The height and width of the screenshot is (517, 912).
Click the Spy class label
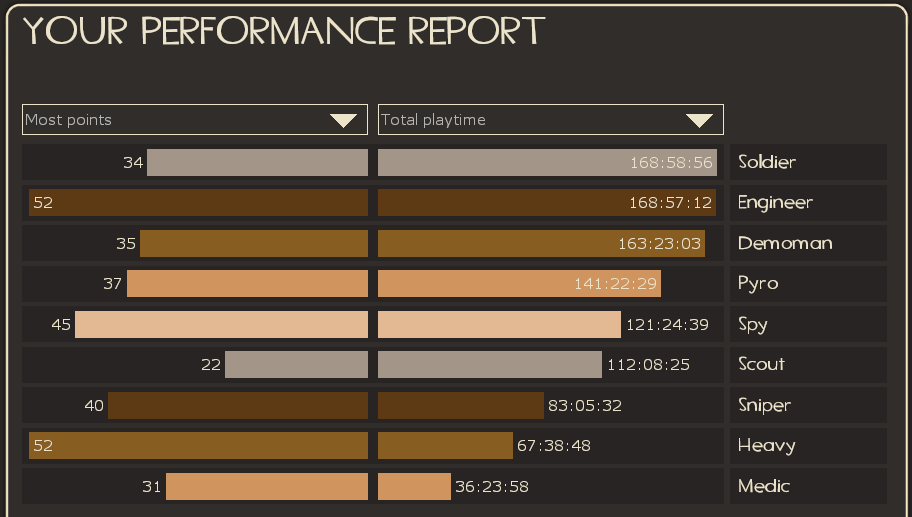tap(753, 325)
